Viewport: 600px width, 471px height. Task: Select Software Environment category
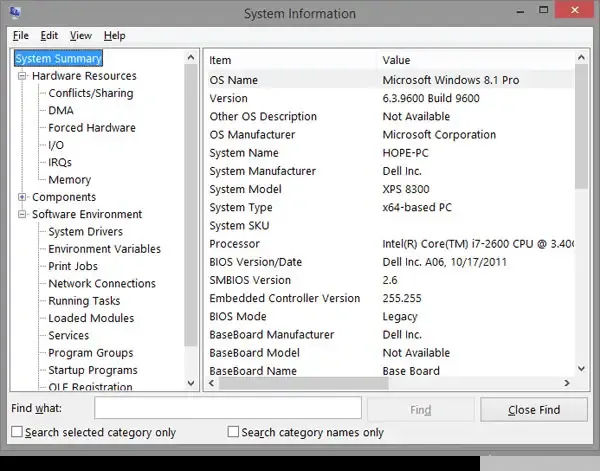[87, 214]
